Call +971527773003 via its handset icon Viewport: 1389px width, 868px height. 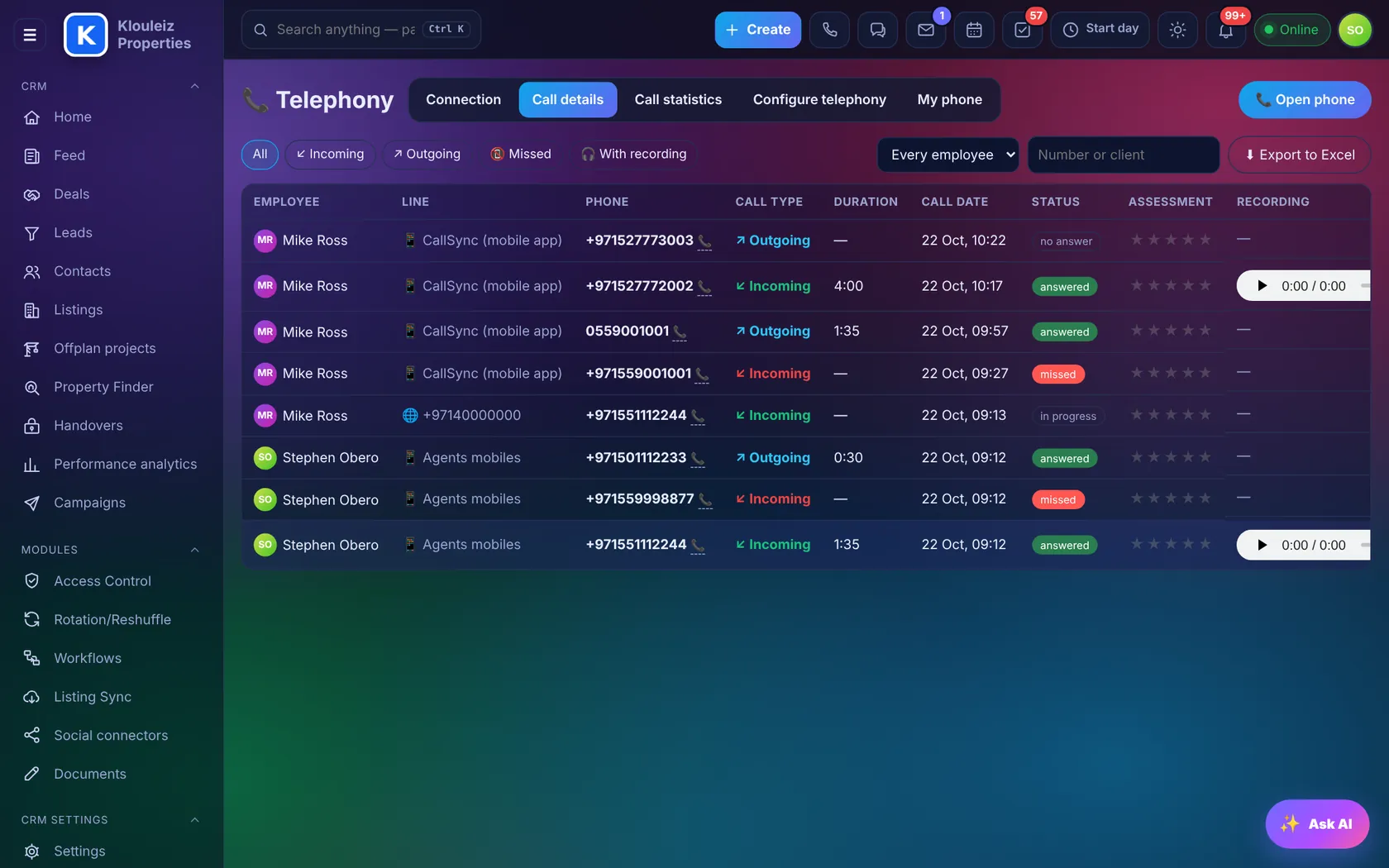[704, 241]
